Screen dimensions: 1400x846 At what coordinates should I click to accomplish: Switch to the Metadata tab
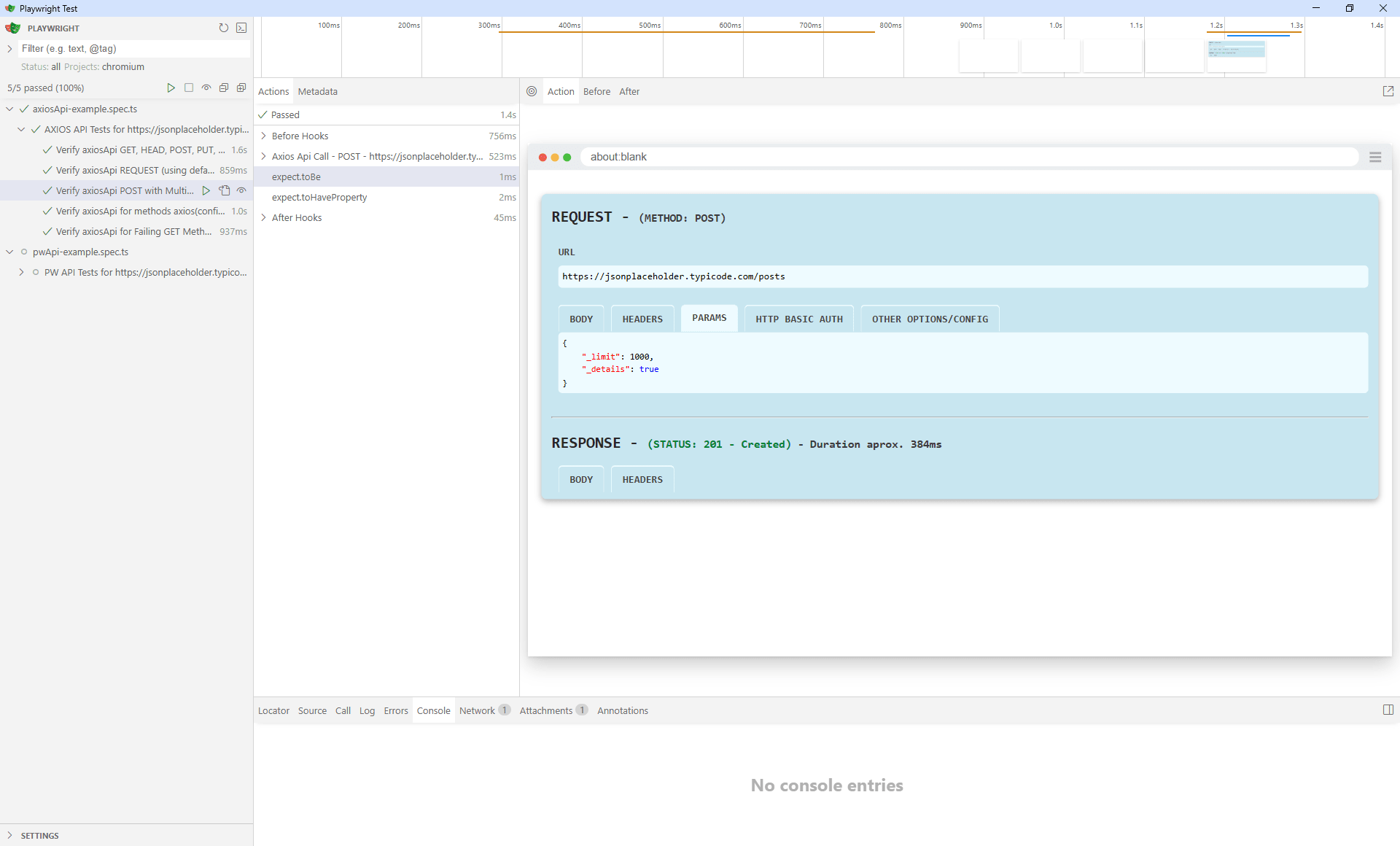[317, 91]
